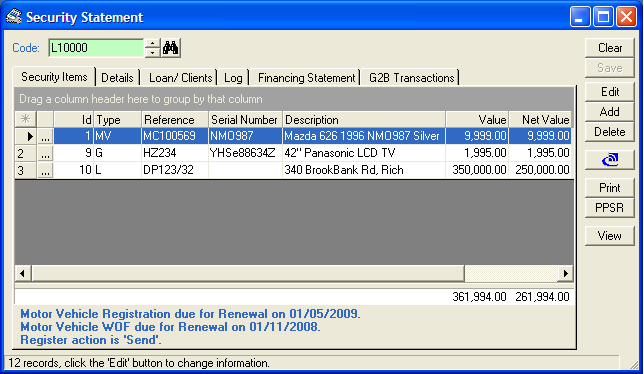The width and height of the screenshot is (644, 374).
Task: Select row header number 3
Action: (25, 170)
